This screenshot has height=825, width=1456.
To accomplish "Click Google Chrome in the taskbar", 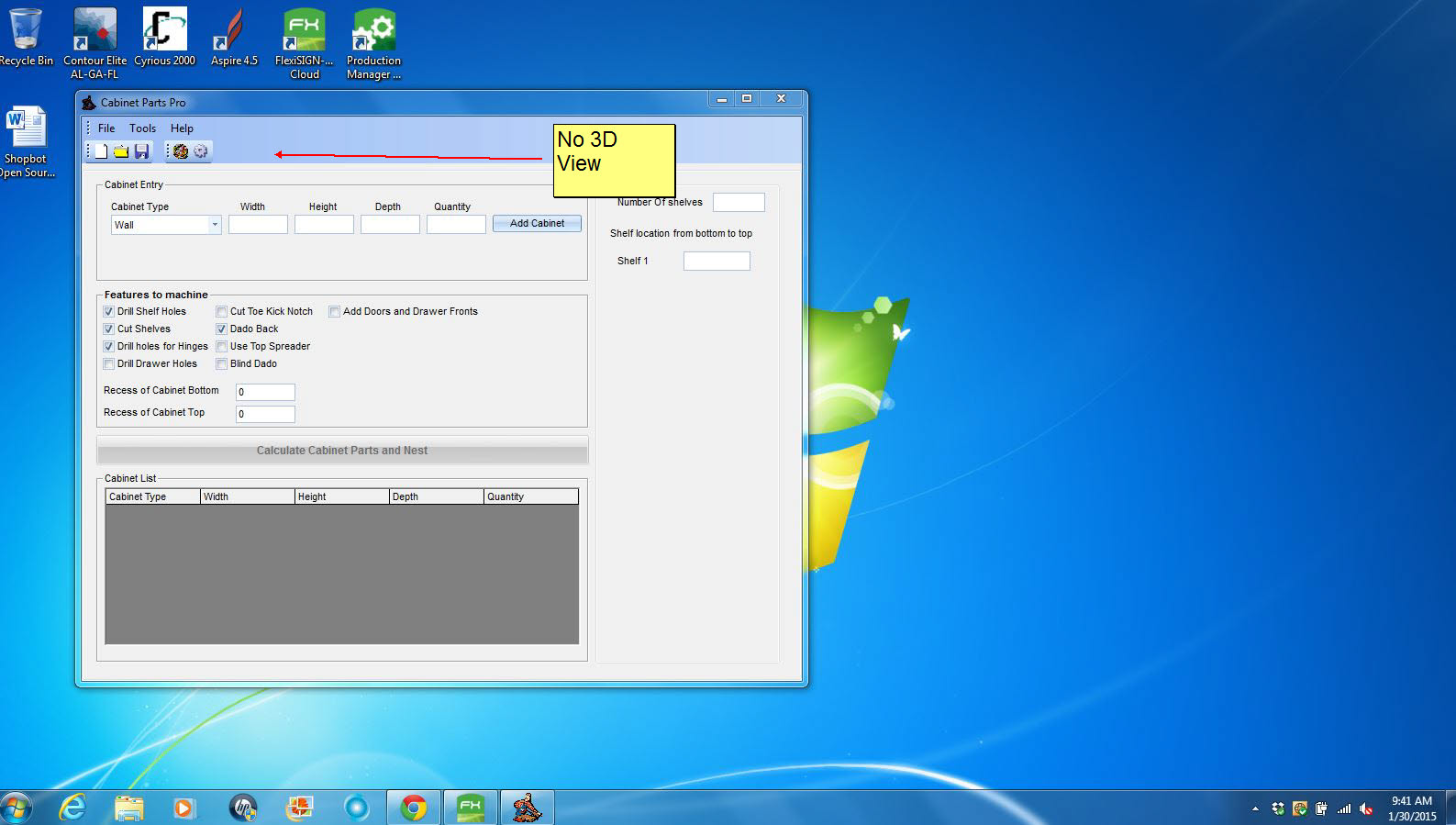I will [414, 808].
